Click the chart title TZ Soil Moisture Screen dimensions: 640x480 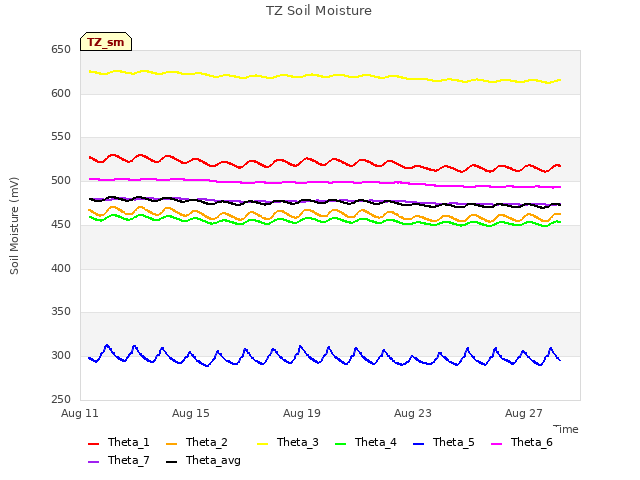pos(319,11)
